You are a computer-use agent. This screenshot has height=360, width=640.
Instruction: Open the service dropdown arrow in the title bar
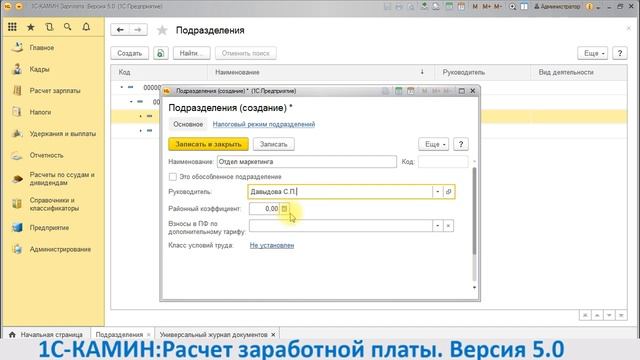[599, 7]
